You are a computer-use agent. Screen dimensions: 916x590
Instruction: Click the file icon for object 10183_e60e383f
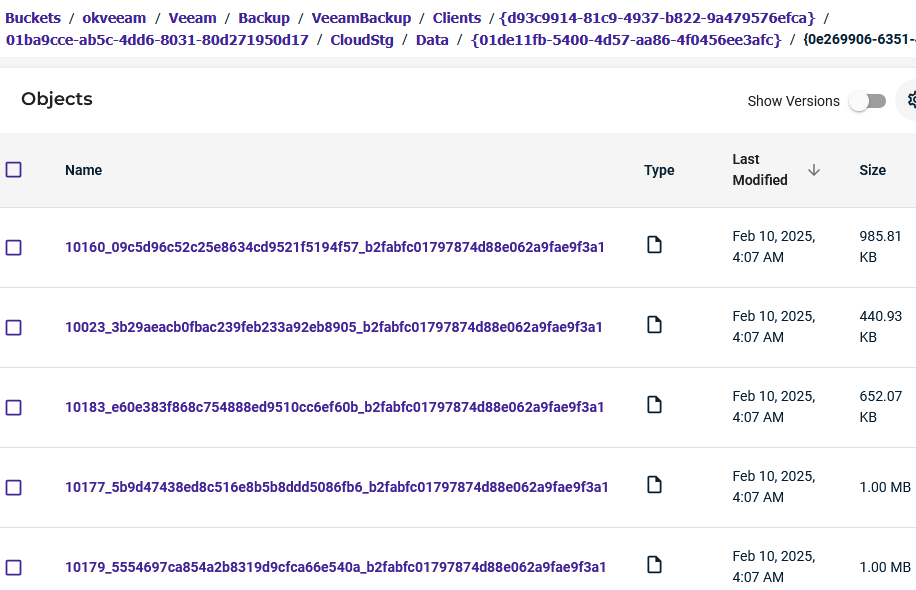point(654,405)
